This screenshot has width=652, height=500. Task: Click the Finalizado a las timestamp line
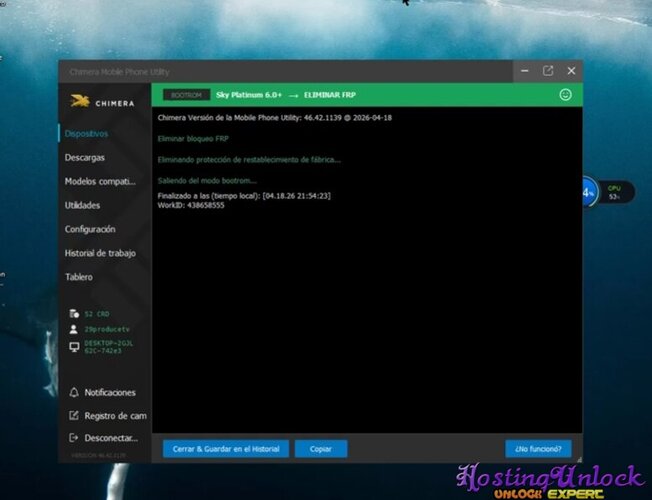coord(244,196)
